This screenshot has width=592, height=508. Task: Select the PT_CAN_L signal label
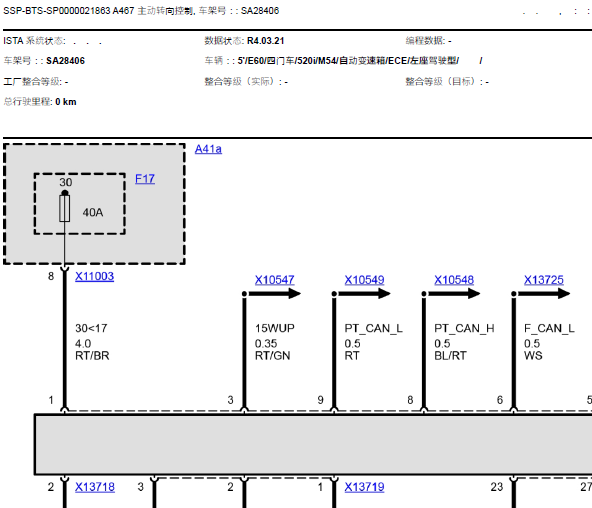point(373,328)
